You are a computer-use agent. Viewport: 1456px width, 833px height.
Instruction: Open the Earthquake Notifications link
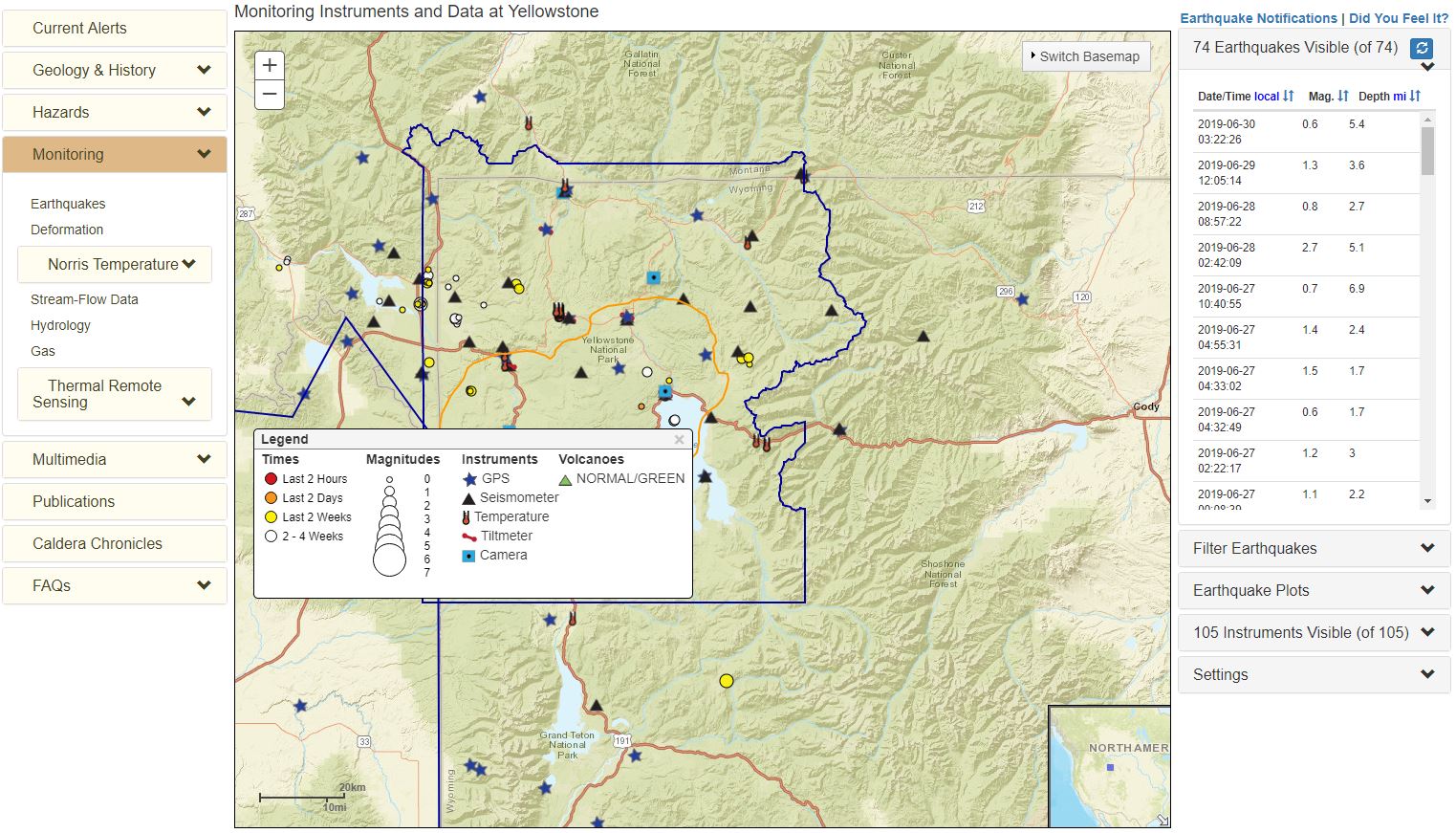tap(1258, 18)
